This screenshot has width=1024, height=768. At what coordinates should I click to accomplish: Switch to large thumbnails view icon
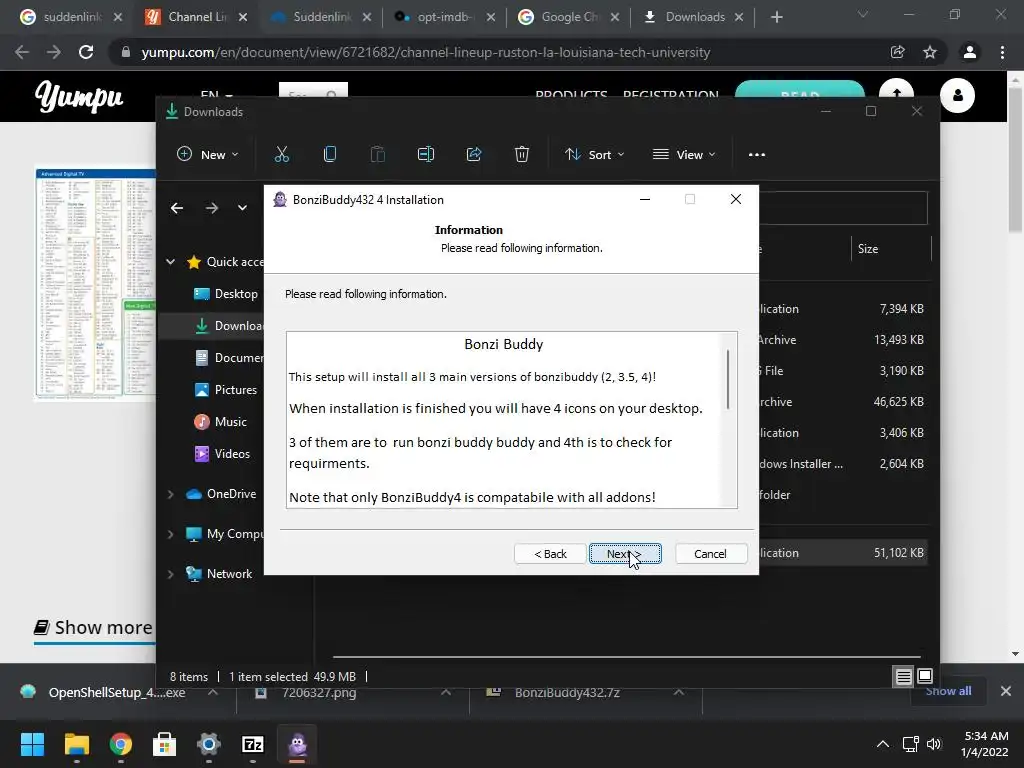click(925, 677)
